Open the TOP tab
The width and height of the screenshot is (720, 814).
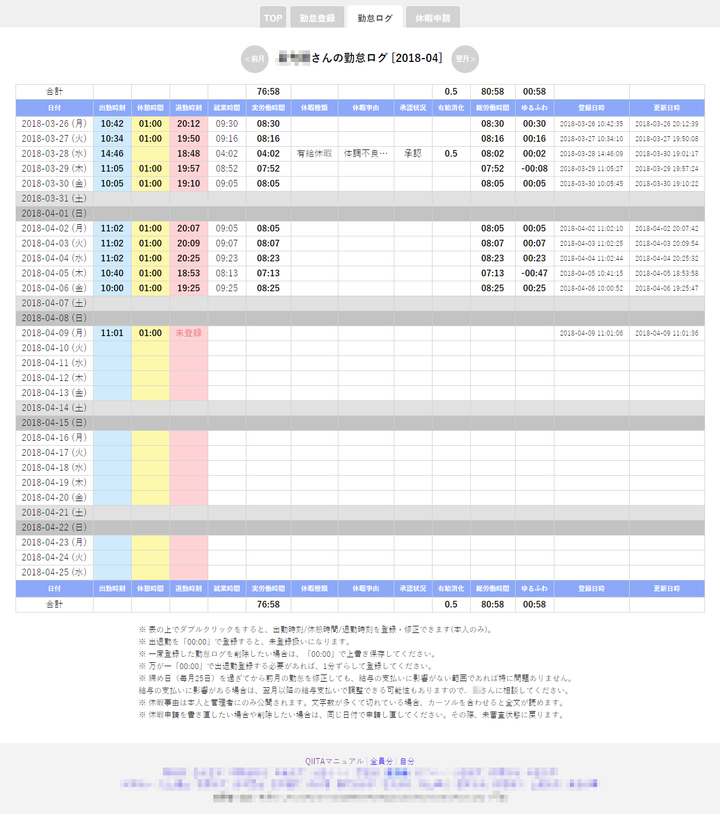(x=273, y=18)
